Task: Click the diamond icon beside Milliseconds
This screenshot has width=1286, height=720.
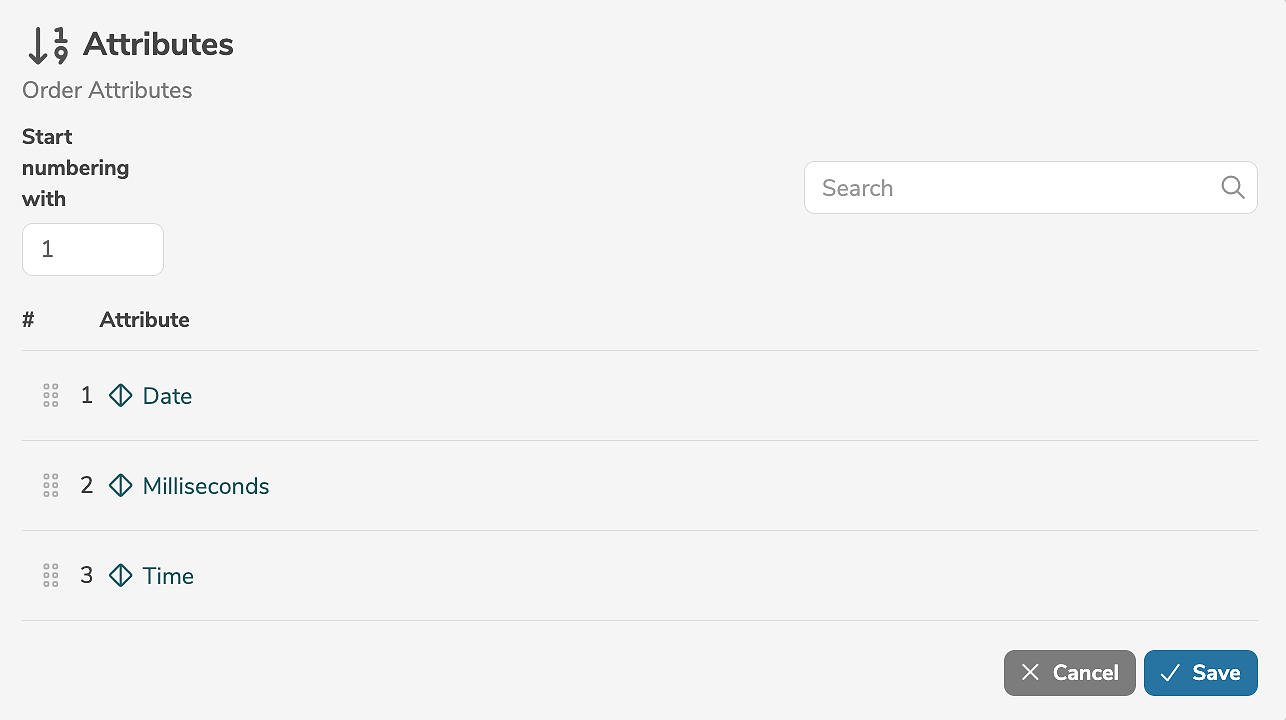Action: 121,486
